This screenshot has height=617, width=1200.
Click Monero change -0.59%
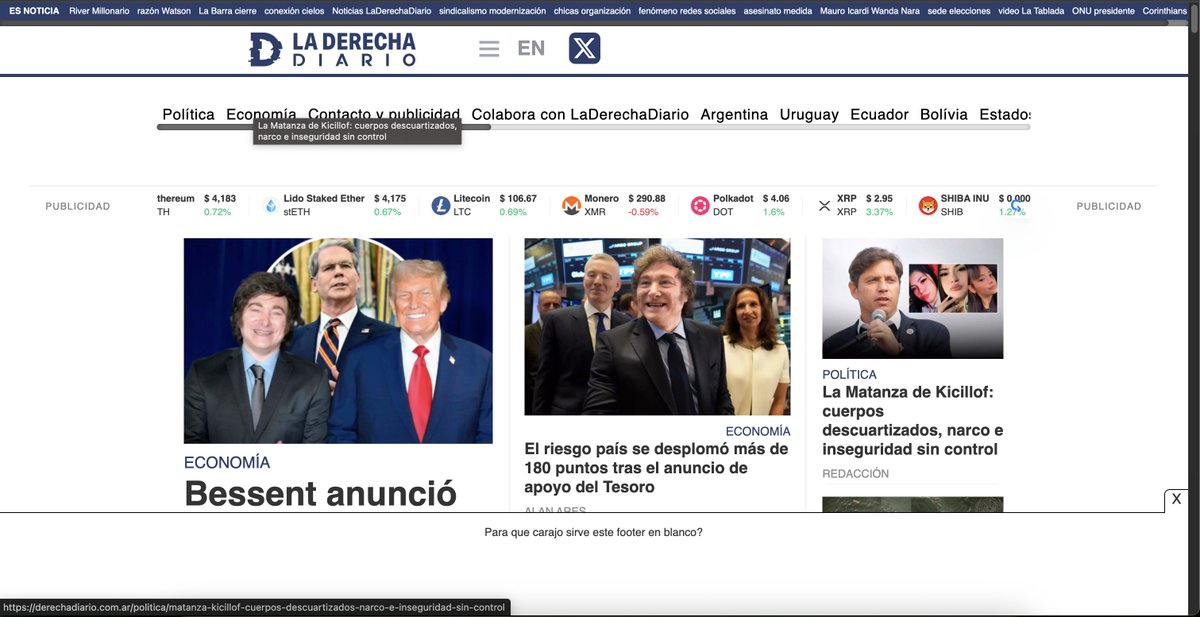643,212
